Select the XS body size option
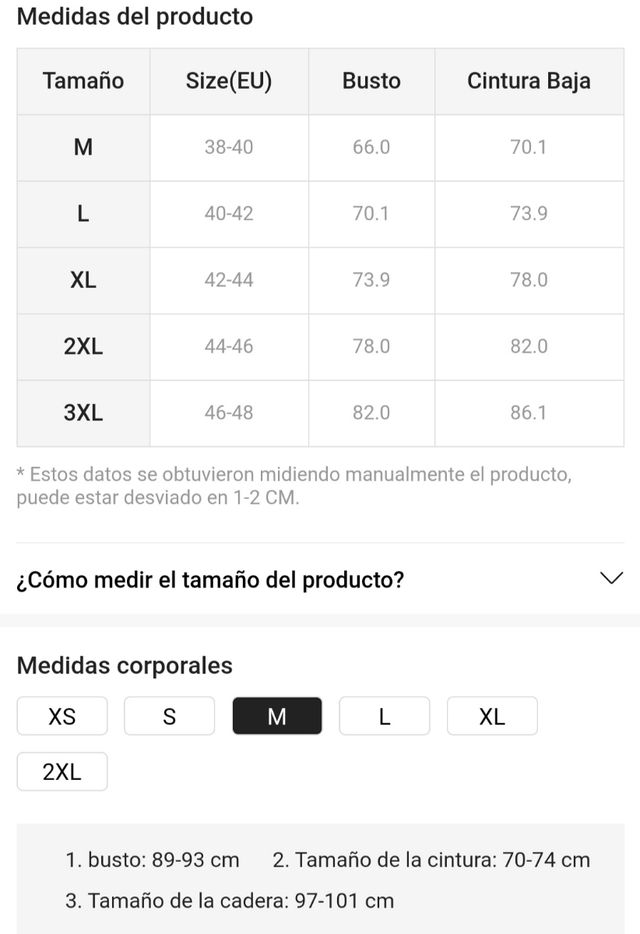The height and width of the screenshot is (934, 640). tap(62, 716)
